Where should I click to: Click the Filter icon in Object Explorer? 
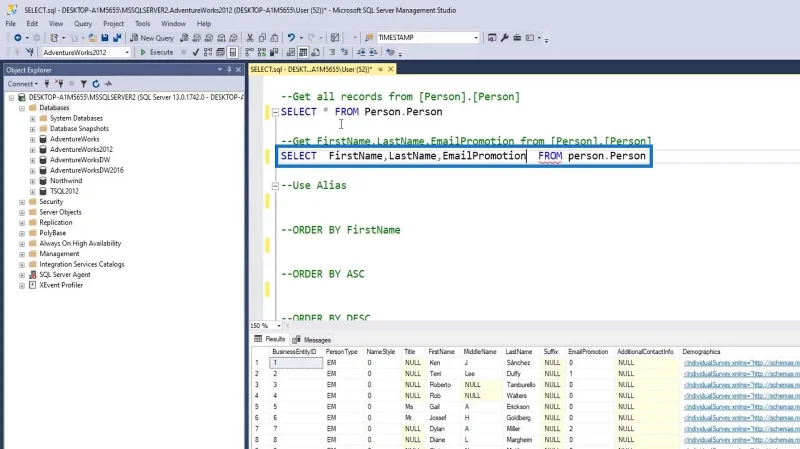tap(83, 84)
